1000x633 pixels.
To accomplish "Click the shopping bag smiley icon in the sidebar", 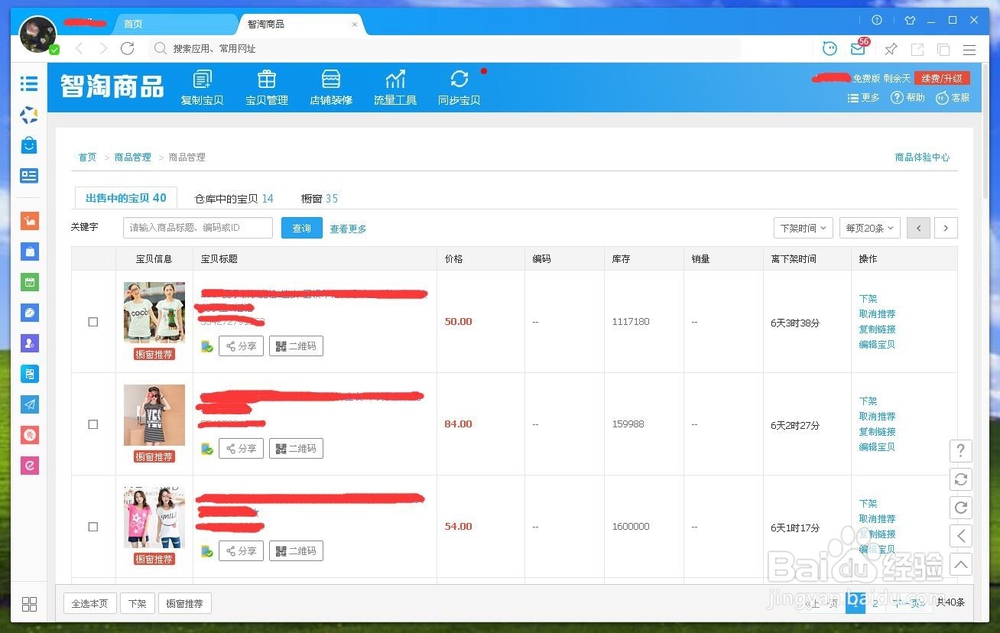I will pos(29,145).
